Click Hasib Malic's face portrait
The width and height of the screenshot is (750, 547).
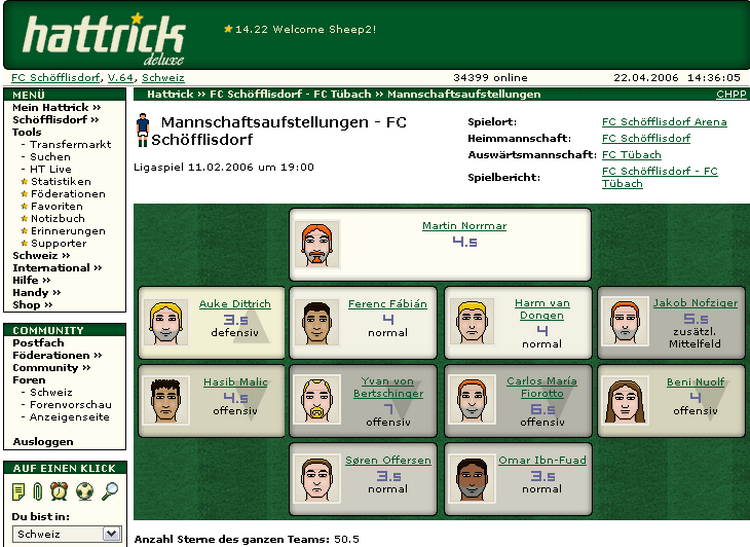pos(166,400)
